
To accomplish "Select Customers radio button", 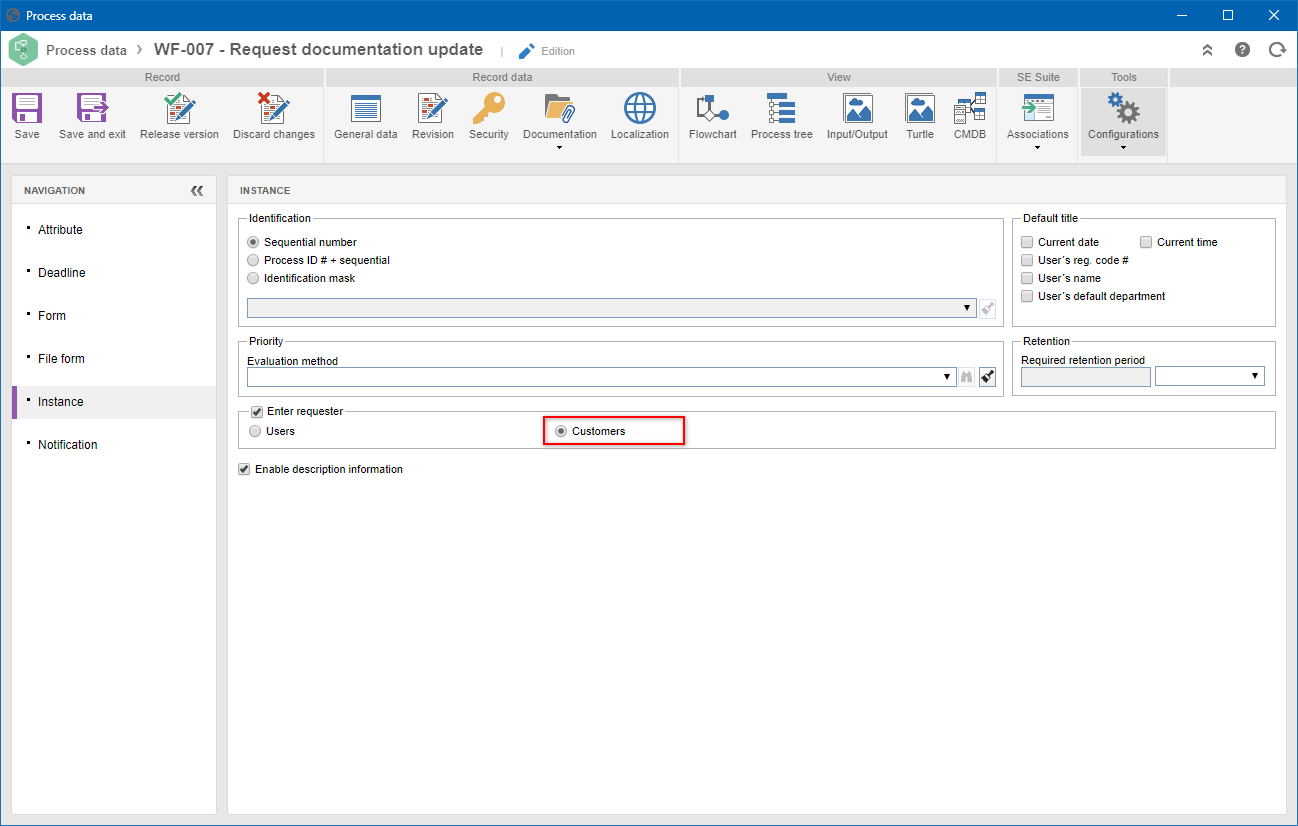I will click(561, 431).
